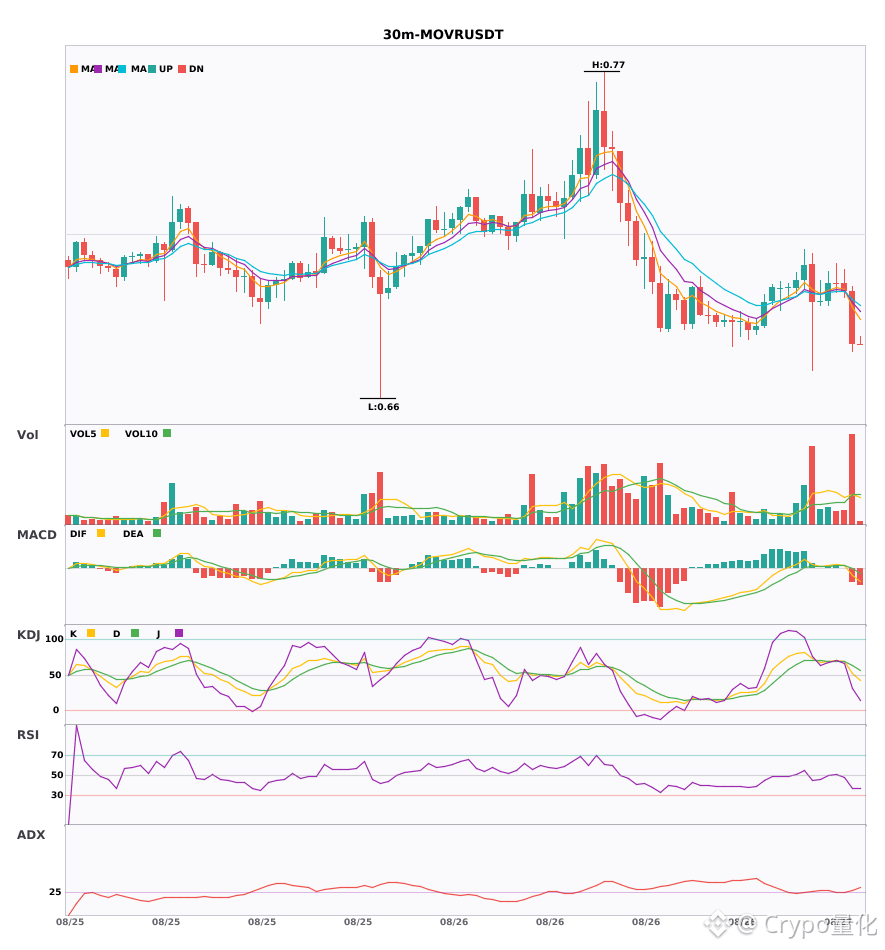Select the VOL10 legend text
This screenshot has height=950, width=885.
(141, 434)
